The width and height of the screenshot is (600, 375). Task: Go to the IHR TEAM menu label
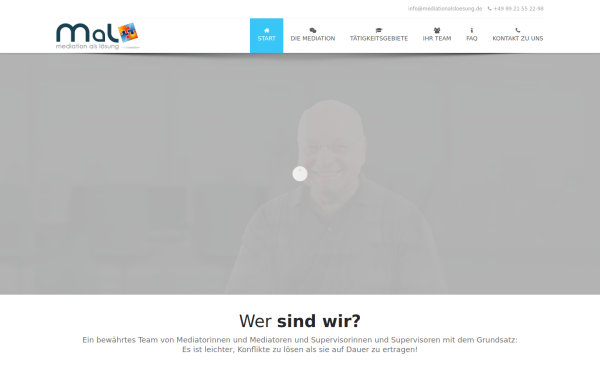pos(437,38)
